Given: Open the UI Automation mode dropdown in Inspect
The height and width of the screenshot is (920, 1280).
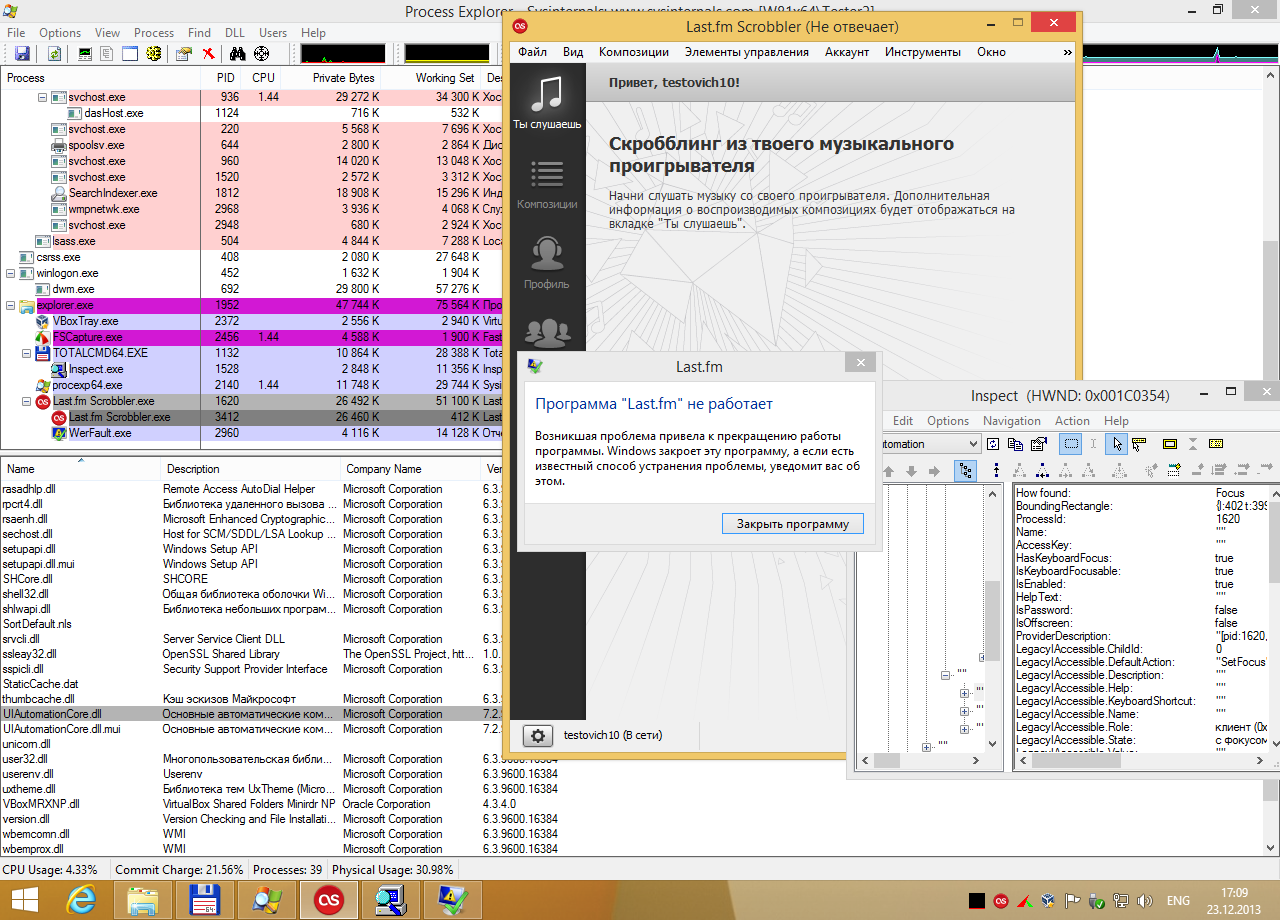Looking at the screenshot, I should tap(971, 444).
